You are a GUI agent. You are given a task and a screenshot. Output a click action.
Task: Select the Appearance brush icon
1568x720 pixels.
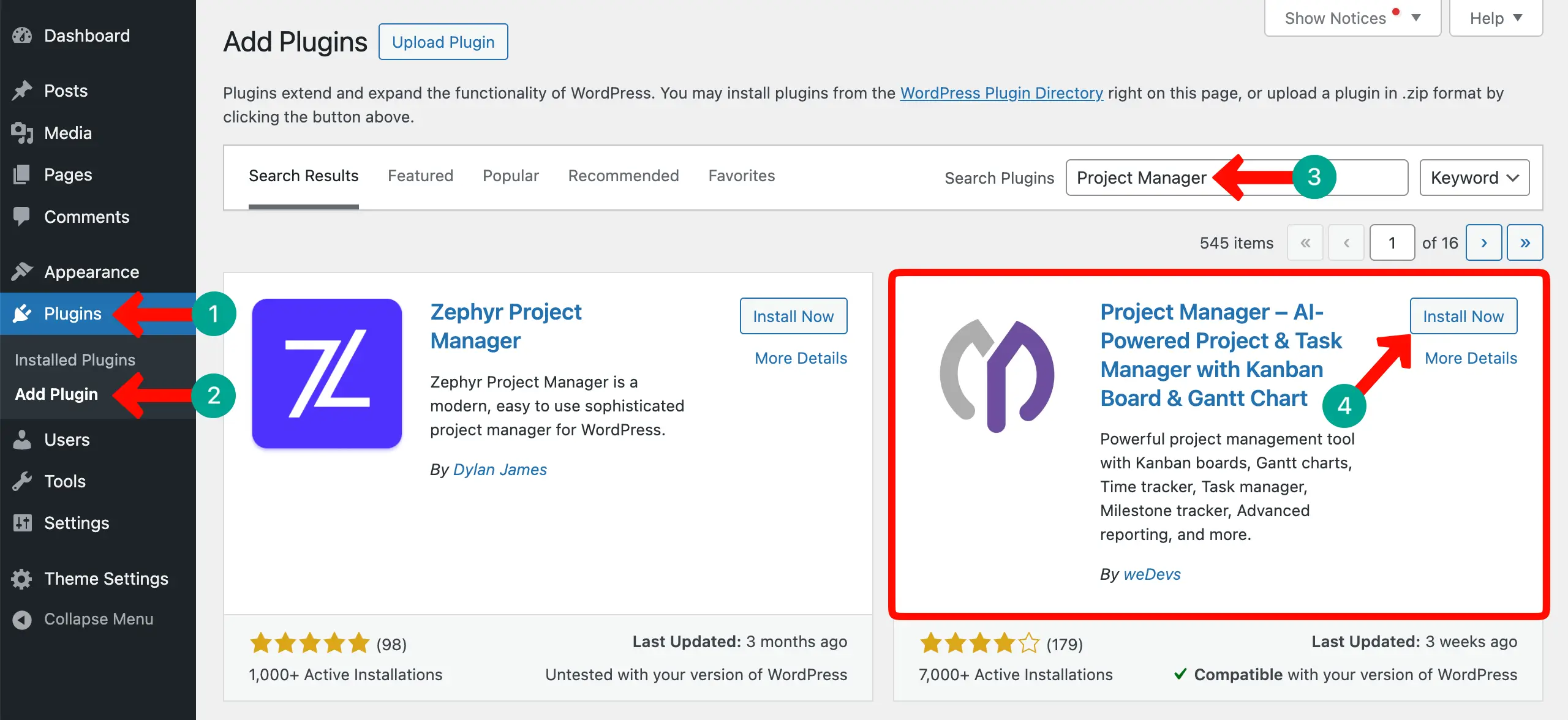tap(22, 271)
